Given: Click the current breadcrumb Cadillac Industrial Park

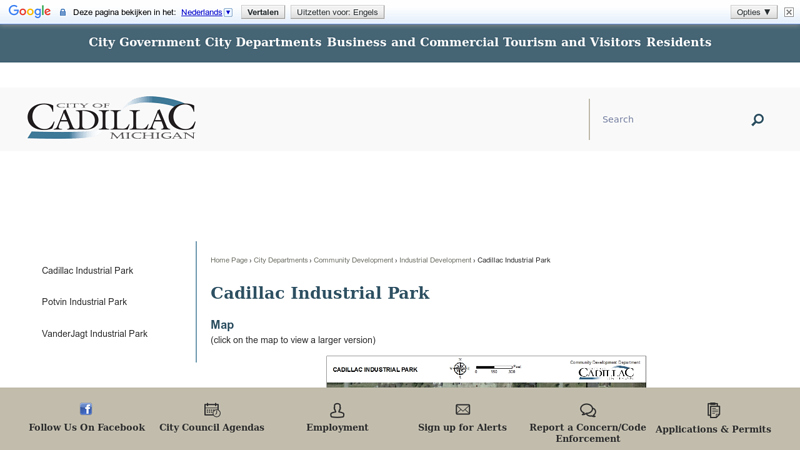Looking at the screenshot, I should click(514, 260).
